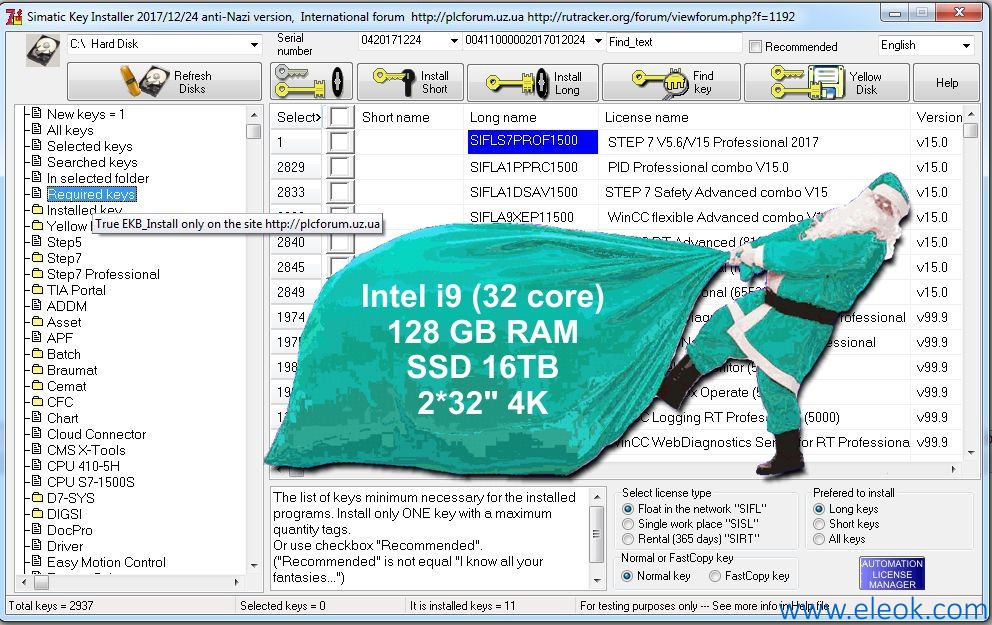Click the Chart document icon
The width and height of the screenshot is (992, 625).
37,417
